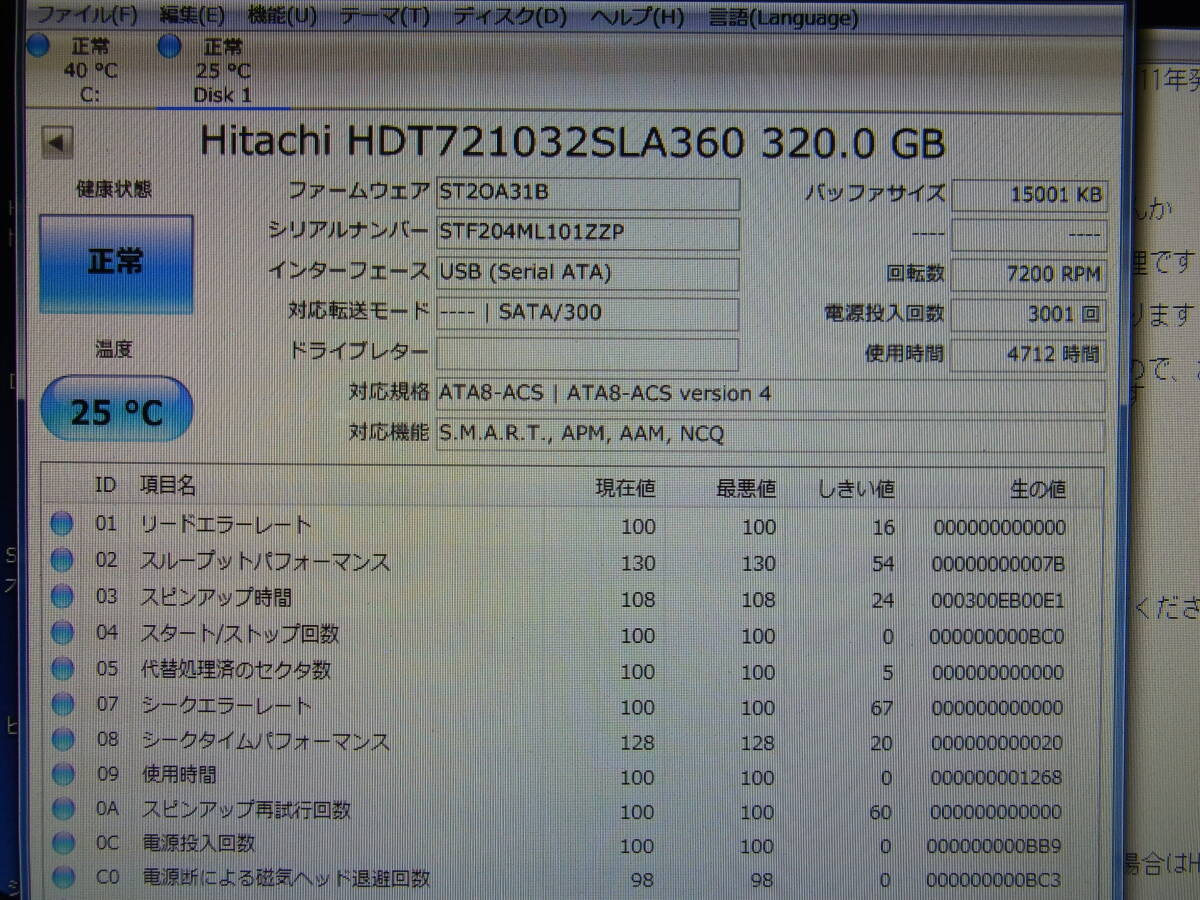Image resolution: width=1200 pixels, height=900 pixels.
Task: Open the 言語(Language) menu
Action: pyautogui.click(x=783, y=16)
